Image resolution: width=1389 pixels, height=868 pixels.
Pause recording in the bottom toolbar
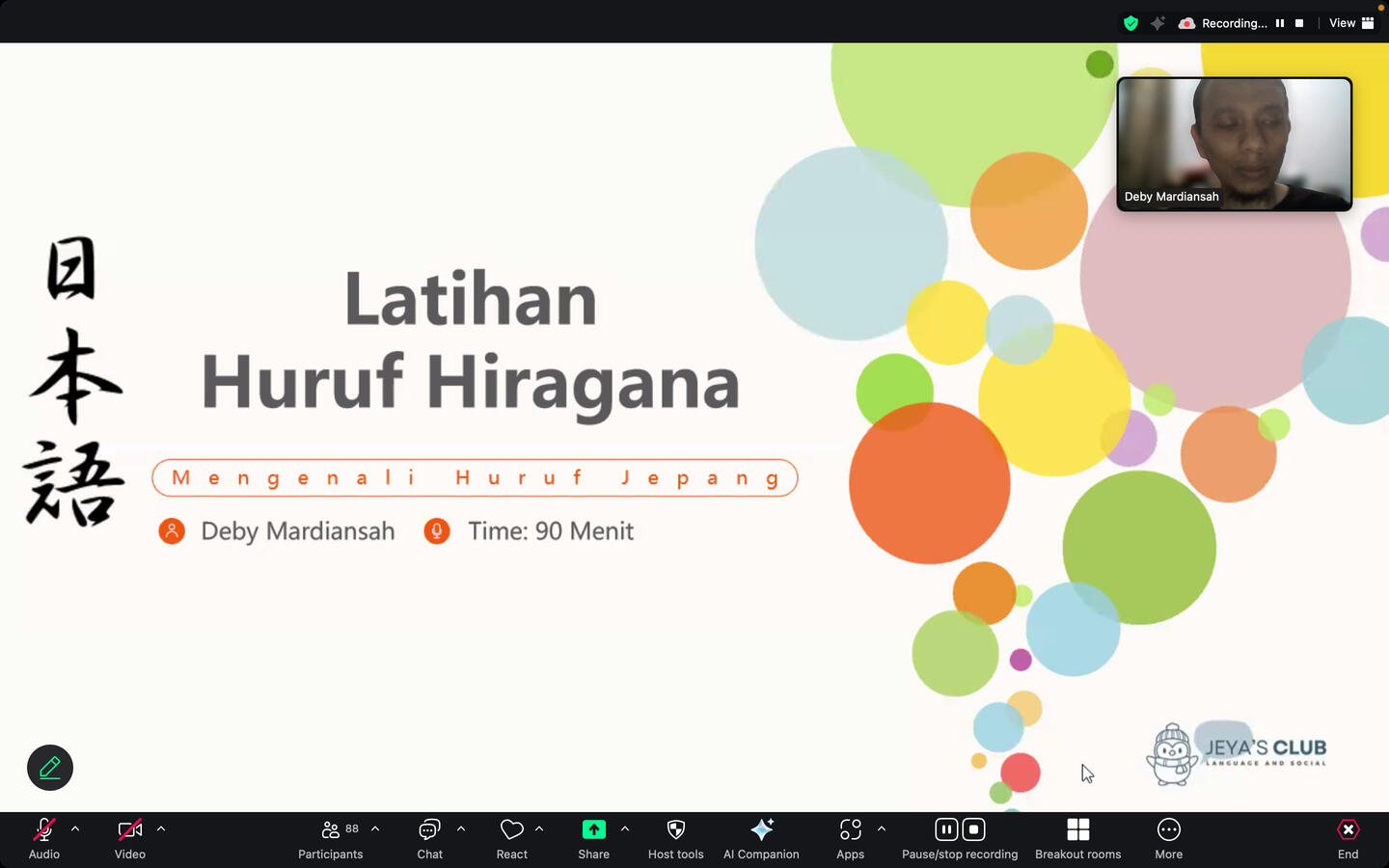[946, 829]
